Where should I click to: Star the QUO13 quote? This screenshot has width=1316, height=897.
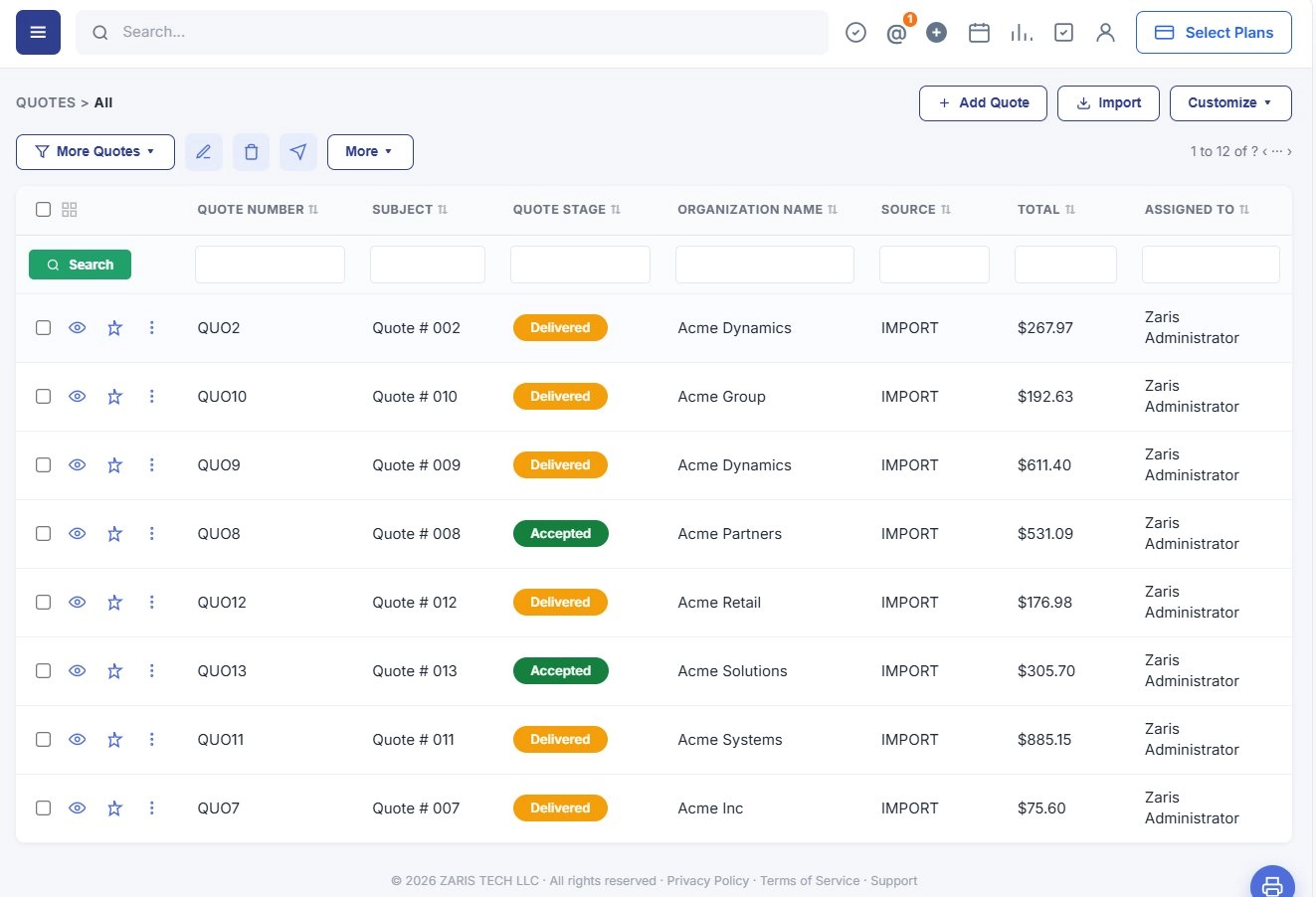point(115,671)
